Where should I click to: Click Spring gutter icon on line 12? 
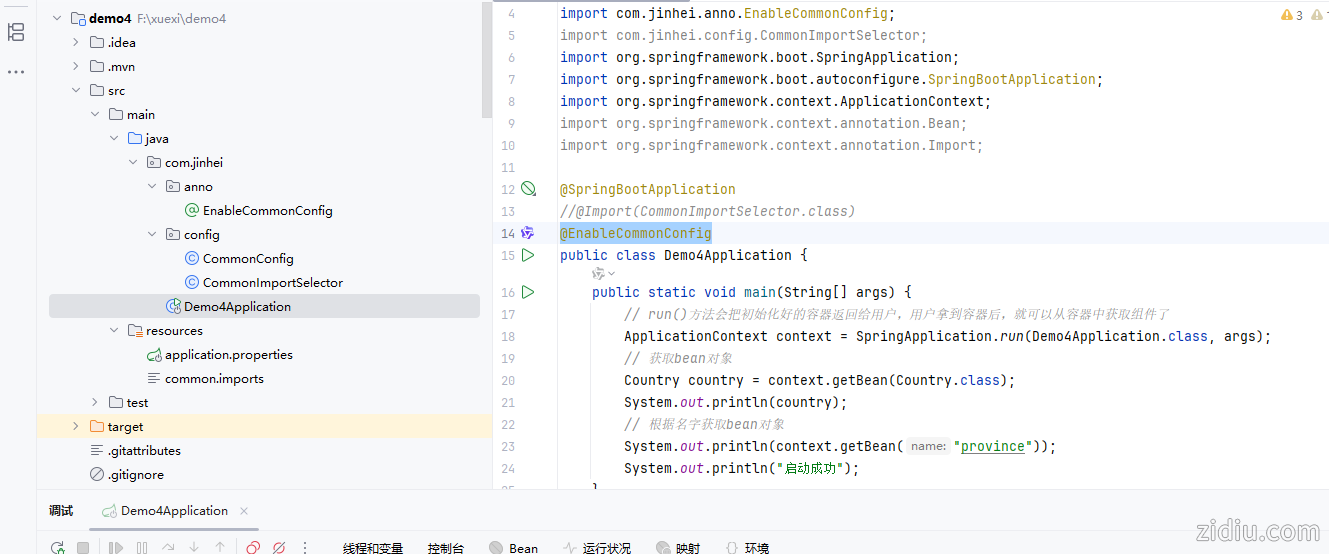(528, 189)
